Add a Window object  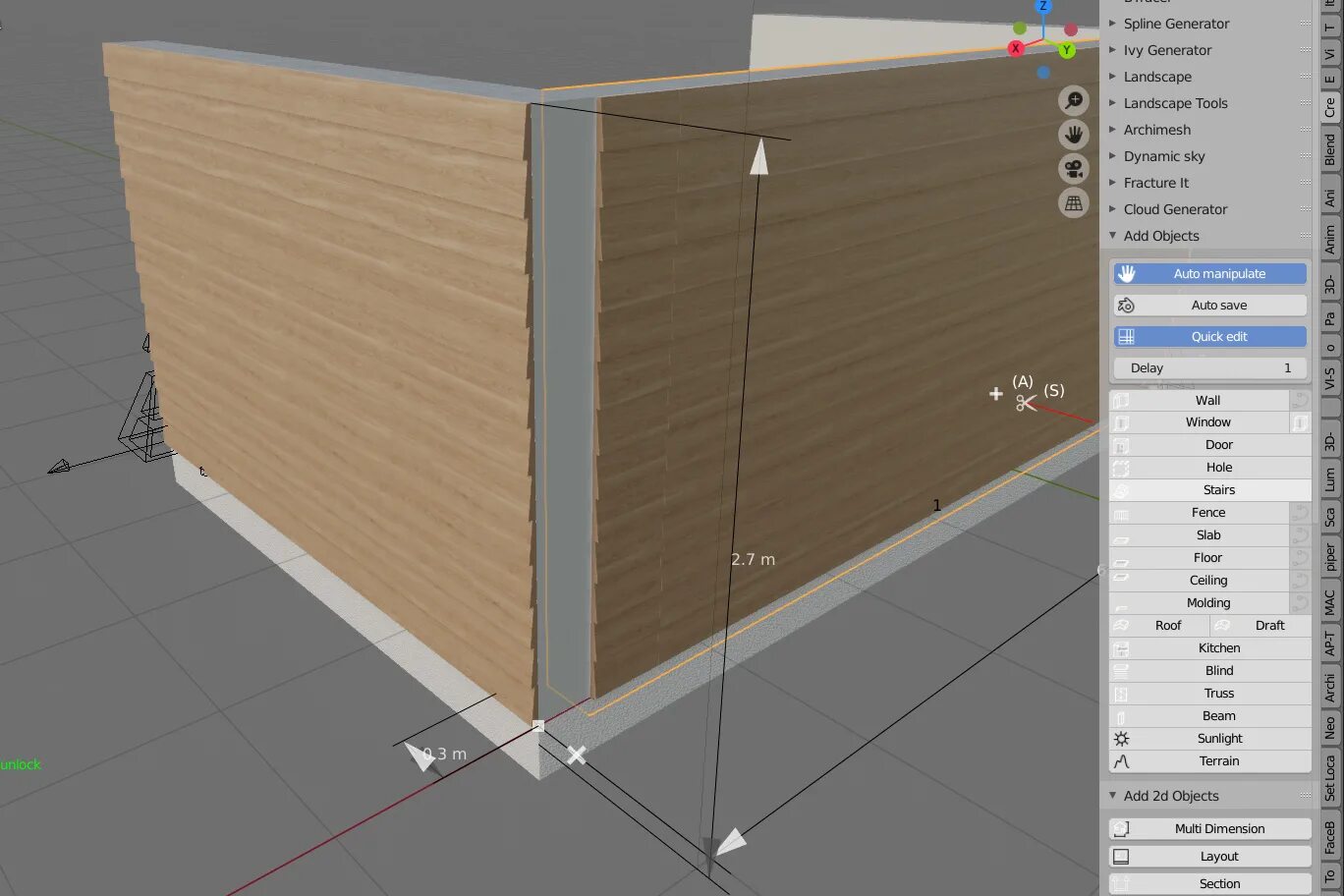pos(1200,422)
